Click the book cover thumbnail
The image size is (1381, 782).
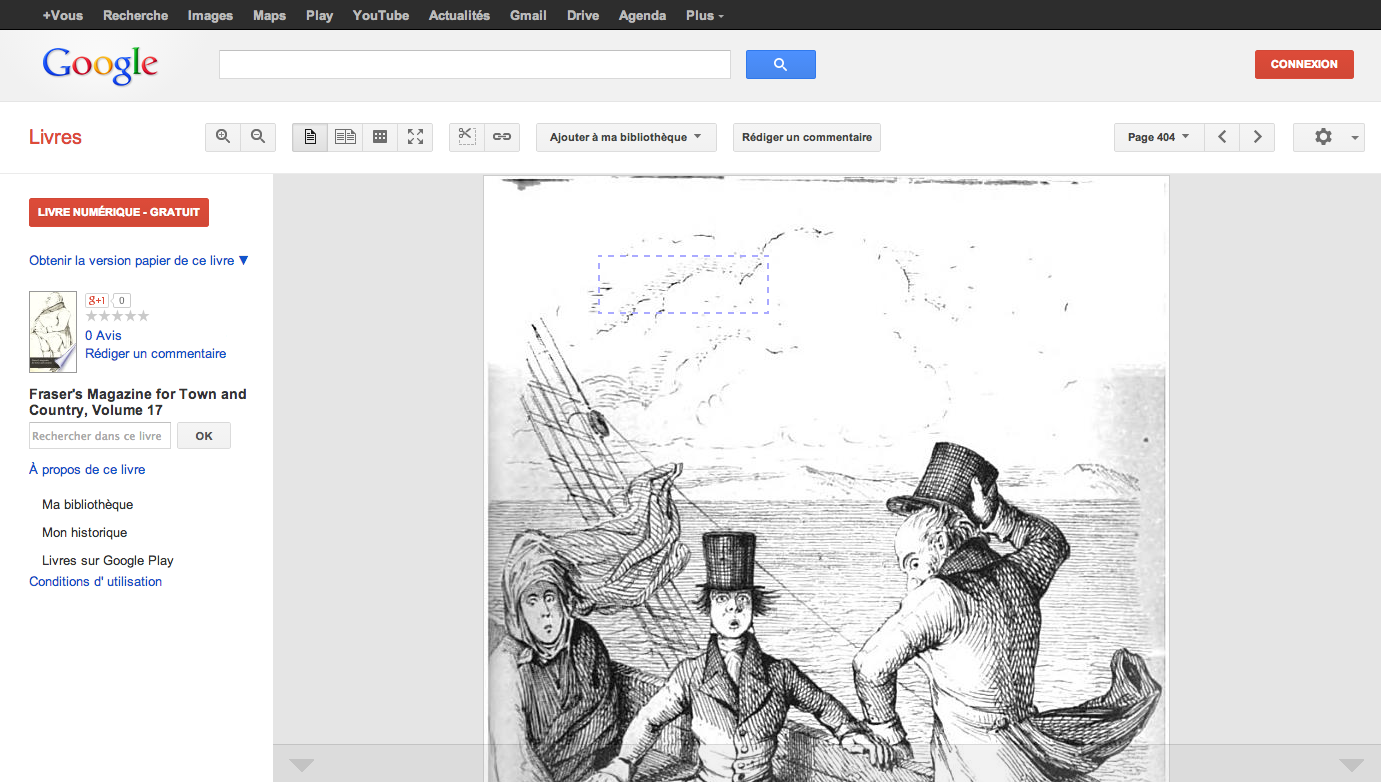point(53,331)
